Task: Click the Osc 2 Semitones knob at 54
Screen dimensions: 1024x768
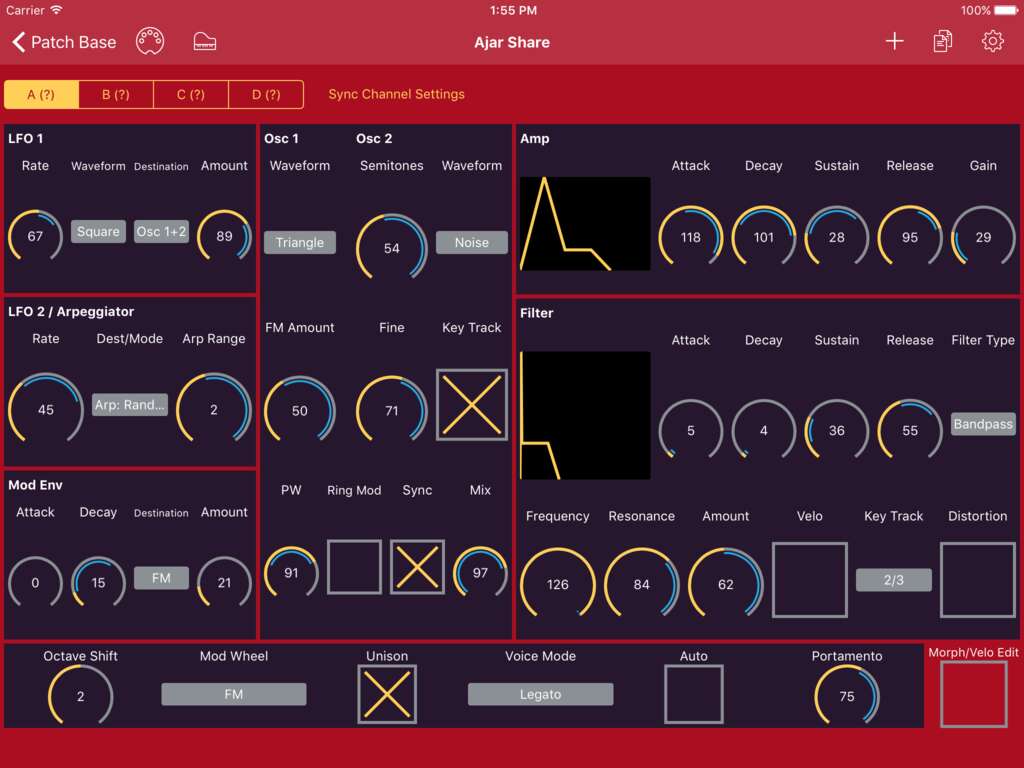Action: coord(391,248)
